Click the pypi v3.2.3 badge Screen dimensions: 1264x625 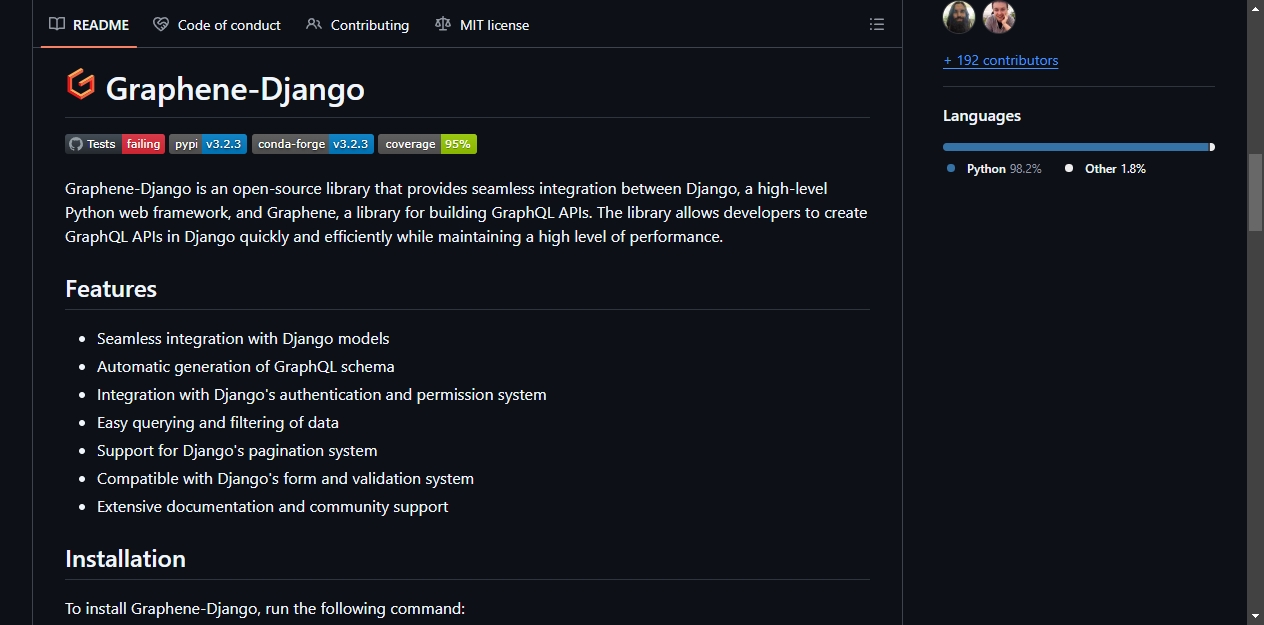pyautogui.click(x=208, y=144)
